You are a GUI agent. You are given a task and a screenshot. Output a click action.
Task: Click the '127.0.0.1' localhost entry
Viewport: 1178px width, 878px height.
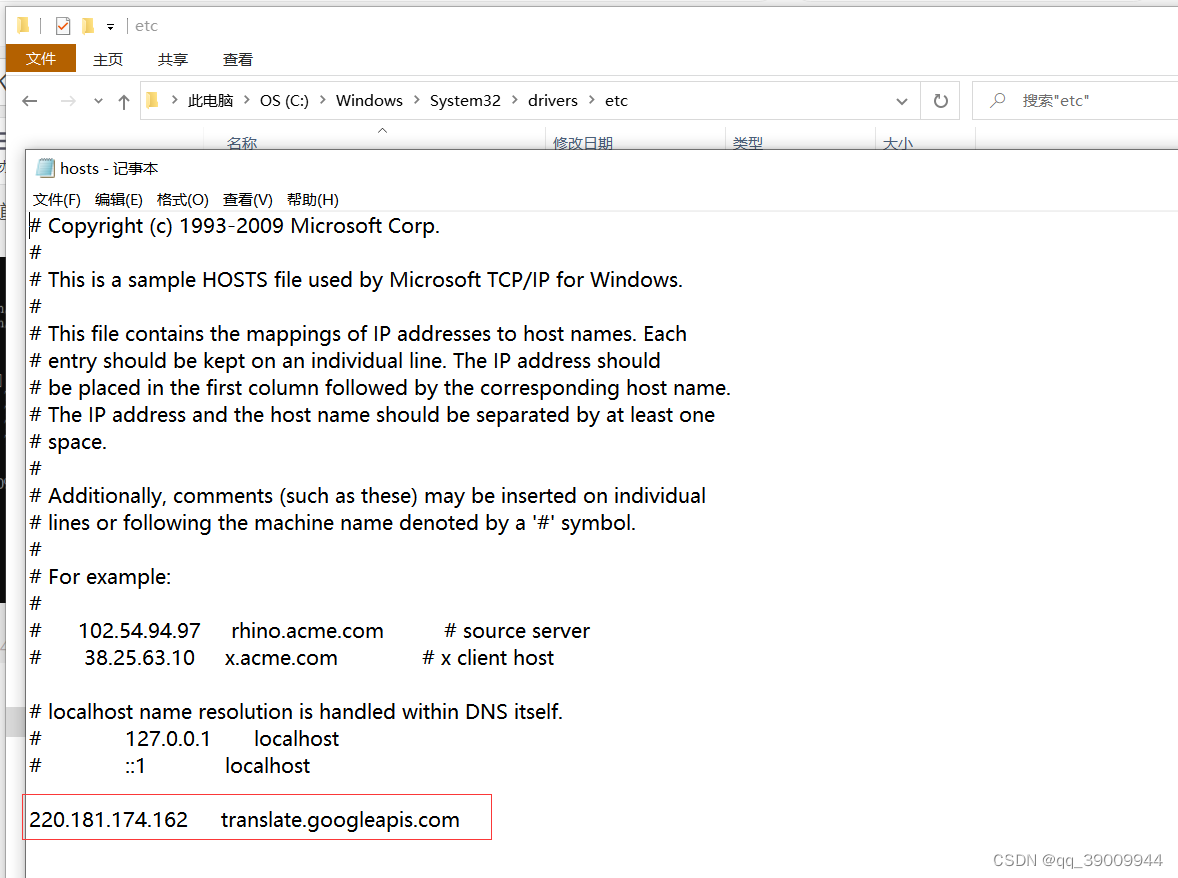pos(168,739)
